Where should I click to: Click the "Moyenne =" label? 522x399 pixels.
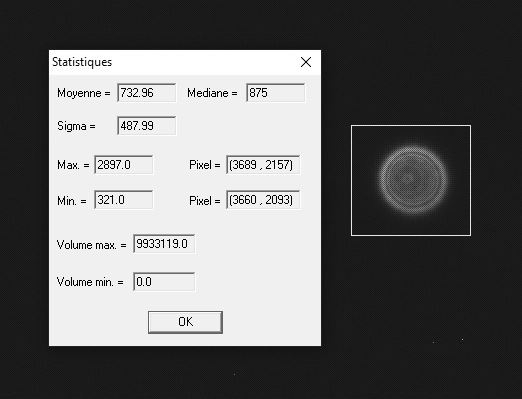coord(84,93)
